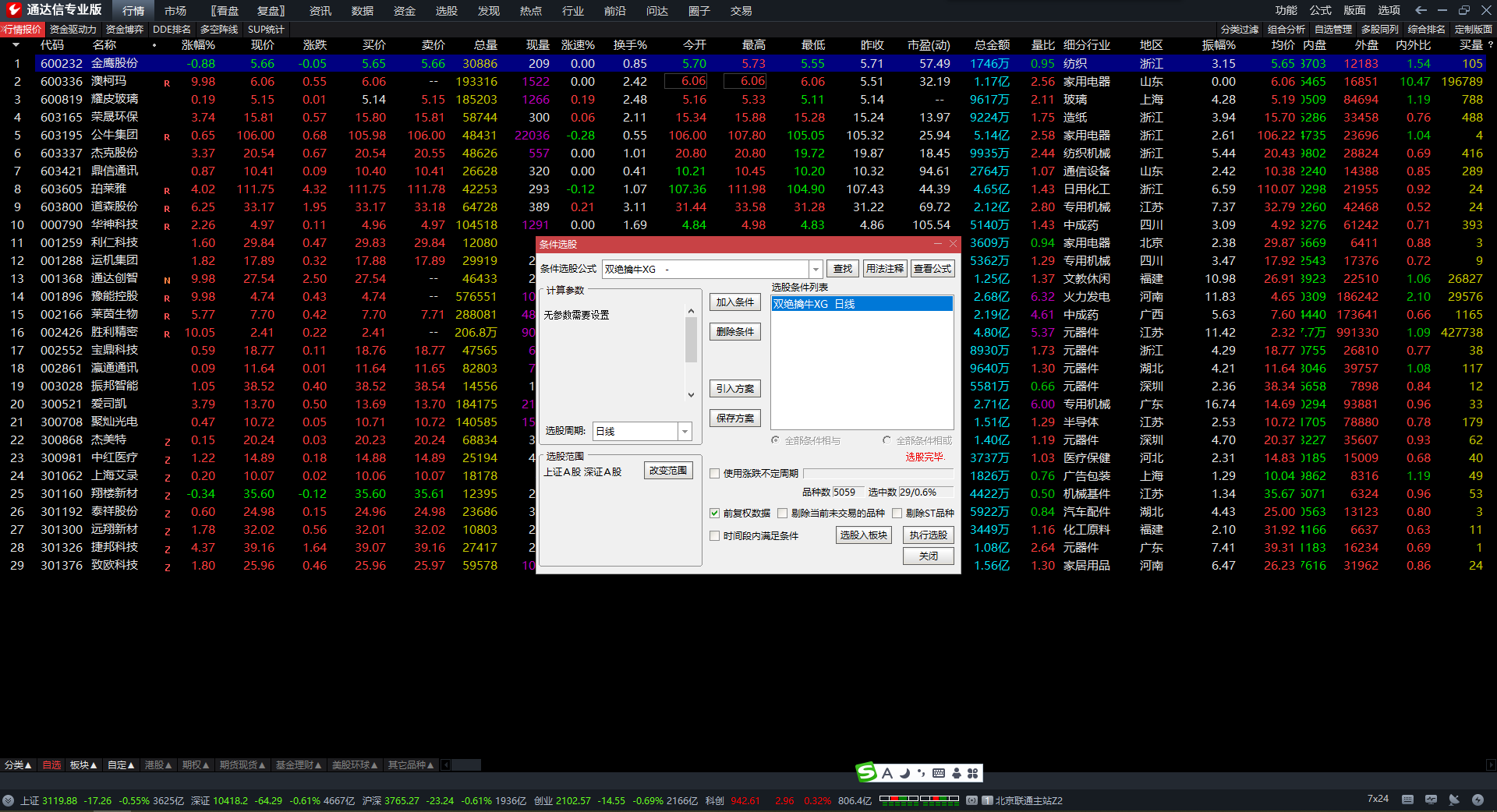Open the Sogou input method logo
1497x812 pixels.
coord(866,772)
